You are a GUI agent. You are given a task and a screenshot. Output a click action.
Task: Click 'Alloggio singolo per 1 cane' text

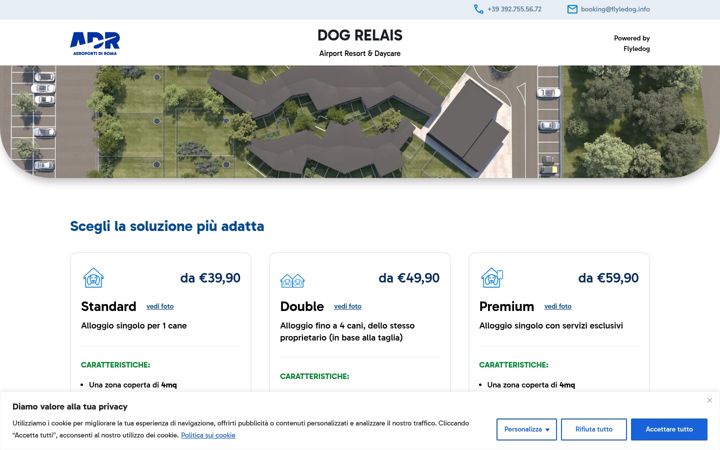[134, 326]
